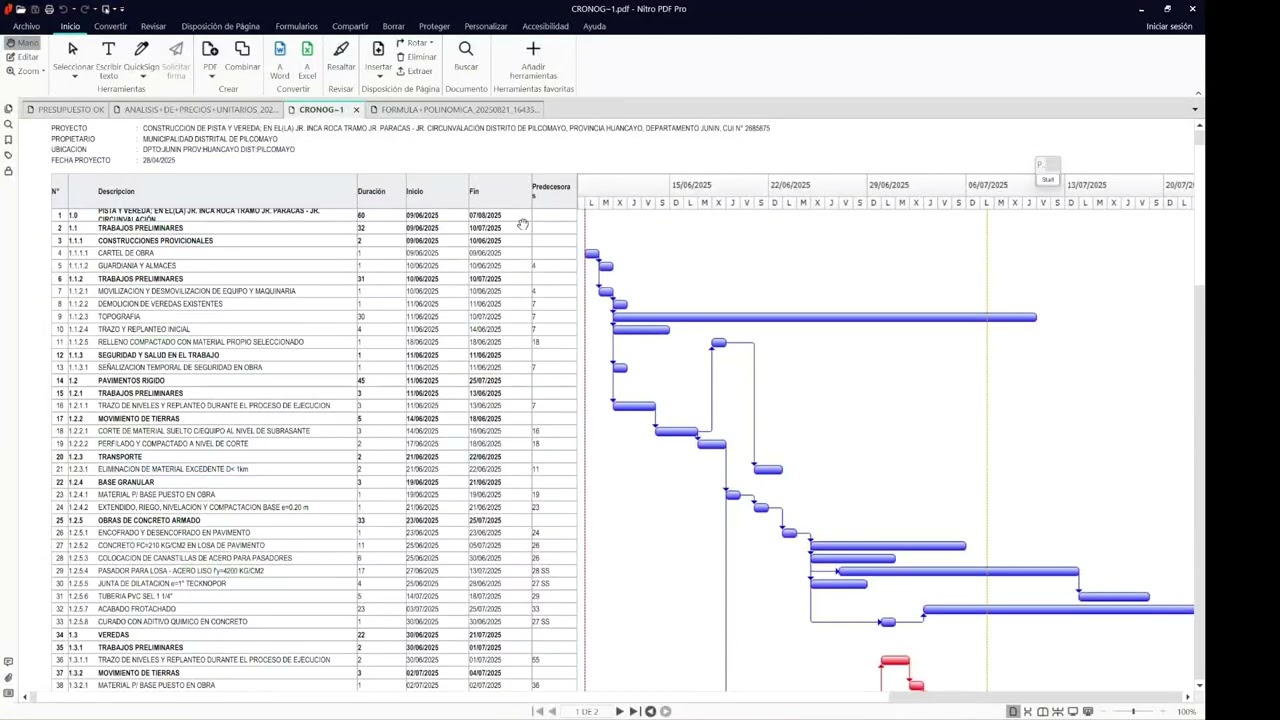Open the tags sidebar panel

coord(8,156)
